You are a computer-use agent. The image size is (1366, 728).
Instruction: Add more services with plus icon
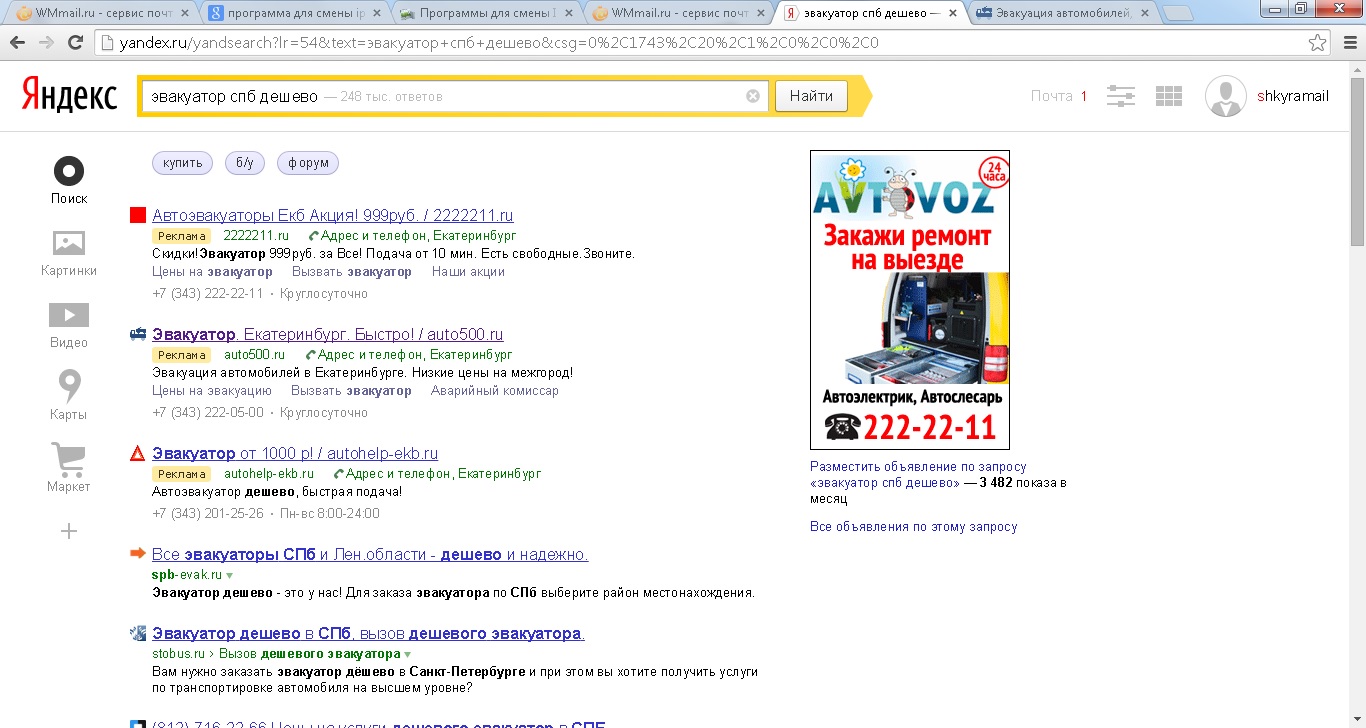[69, 531]
